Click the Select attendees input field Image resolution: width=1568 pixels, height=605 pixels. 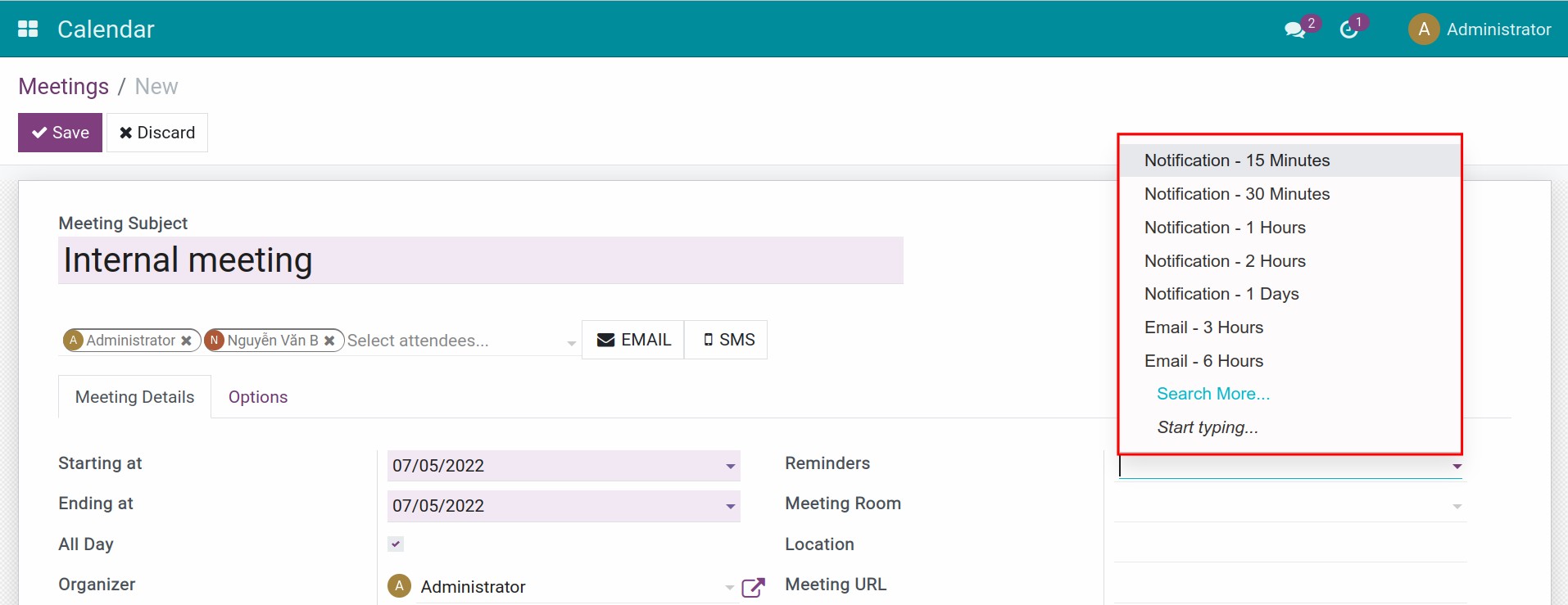point(455,341)
